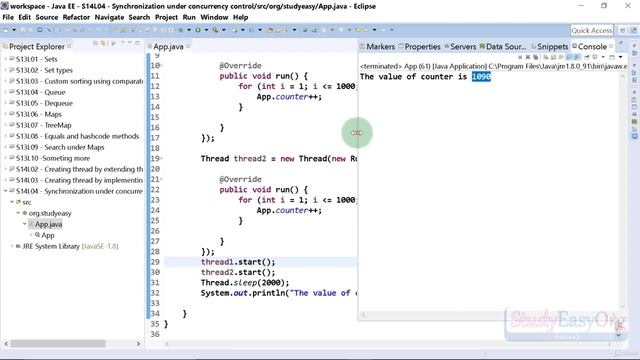640x360 pixels.
Task: Fold the thread2 block at line 19
Action: pos(162,158)
